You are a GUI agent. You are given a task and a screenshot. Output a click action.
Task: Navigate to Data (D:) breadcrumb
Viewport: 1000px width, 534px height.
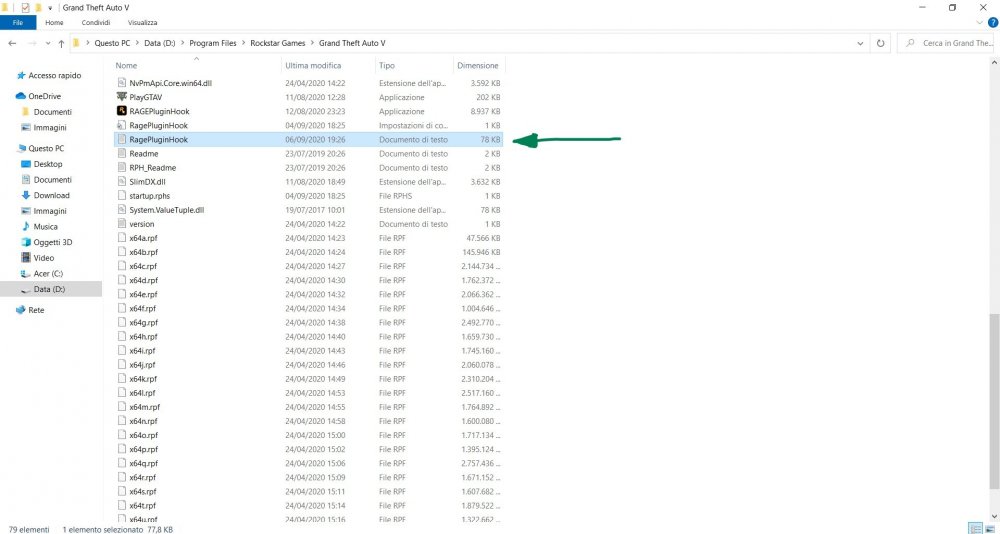[x=159, y=43]
